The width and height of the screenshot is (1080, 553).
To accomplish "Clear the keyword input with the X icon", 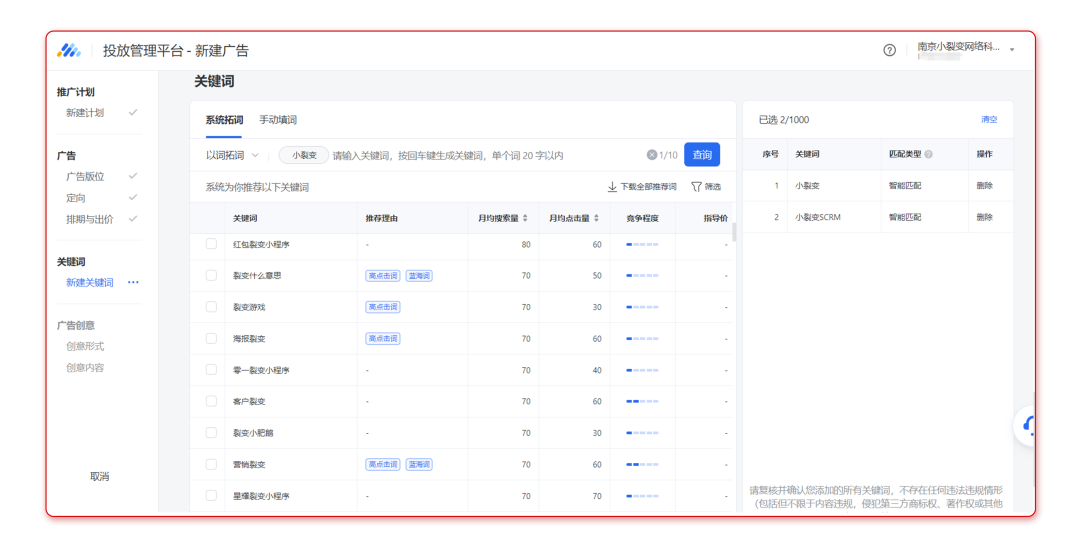I will [x=652, y=155].
